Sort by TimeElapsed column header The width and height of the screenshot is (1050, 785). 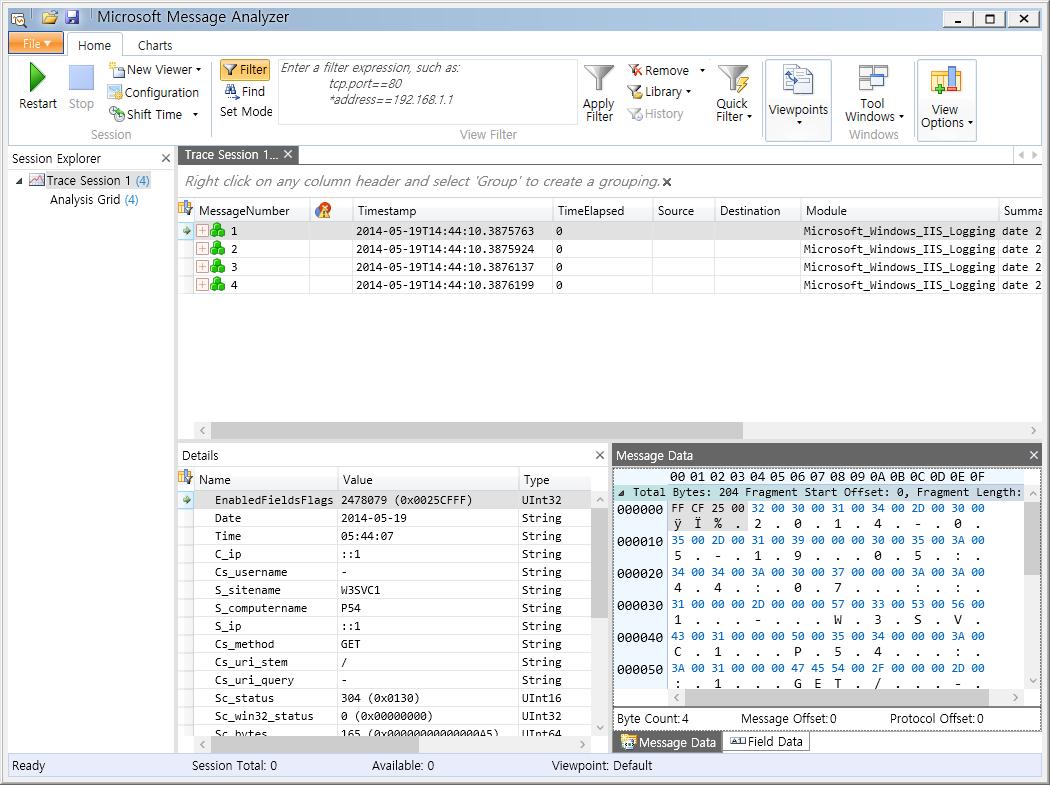point(603,210)
